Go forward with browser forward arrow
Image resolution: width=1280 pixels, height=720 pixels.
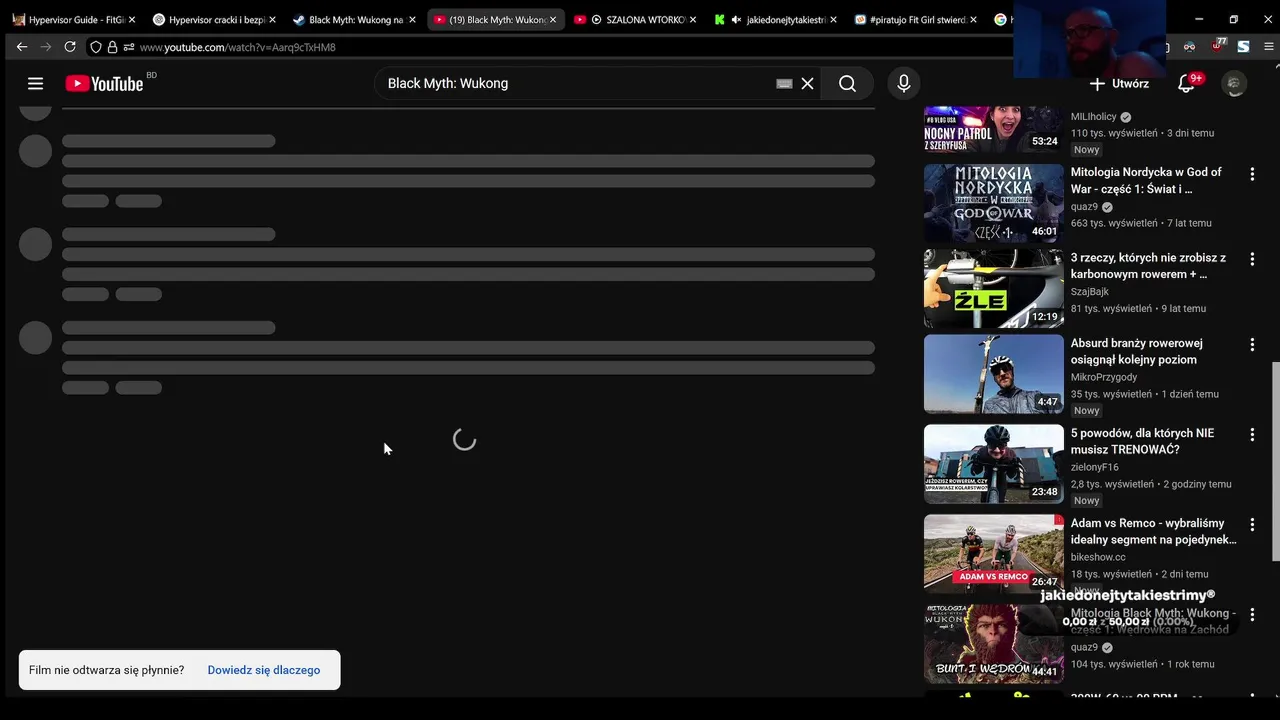[46, 47]
